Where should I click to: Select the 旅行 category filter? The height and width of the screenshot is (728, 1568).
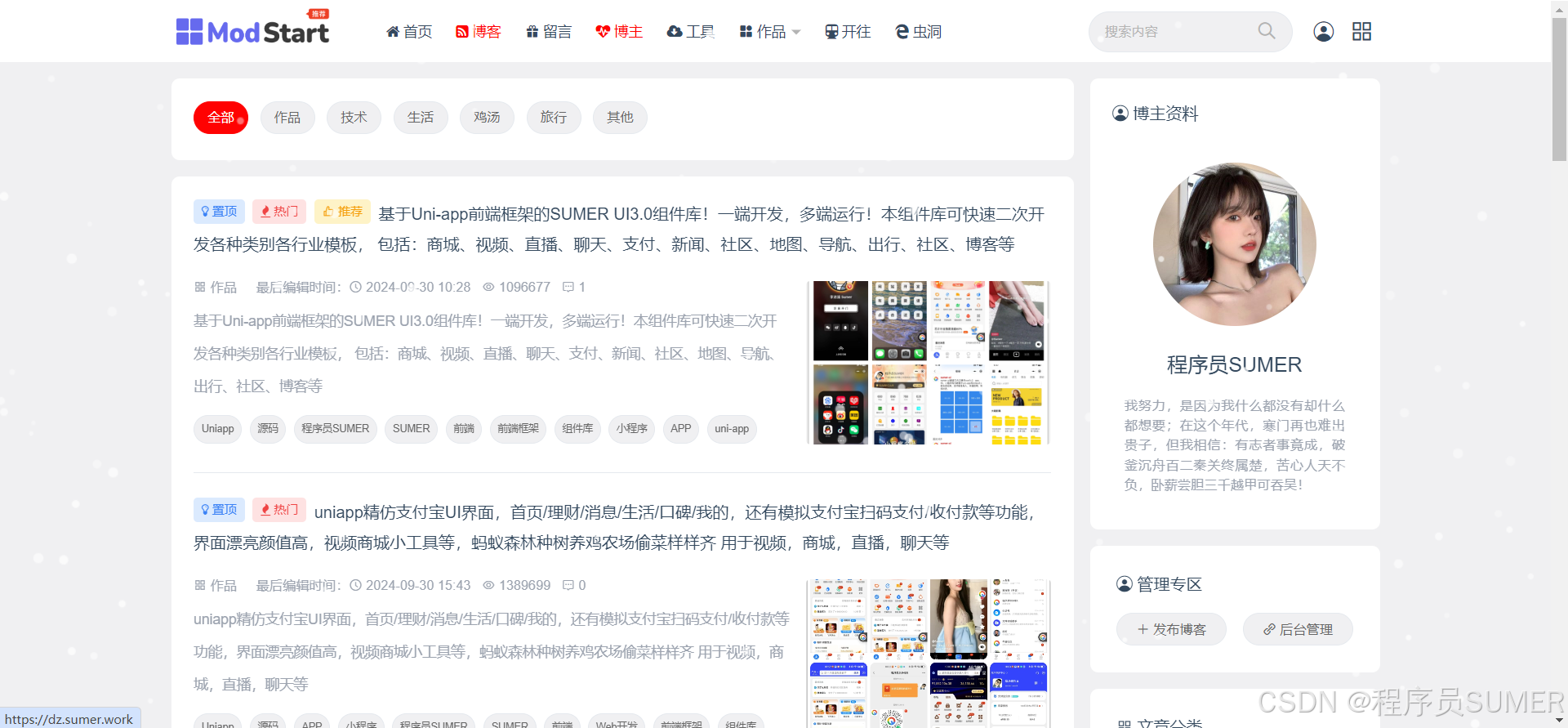[x=554, y=118]
